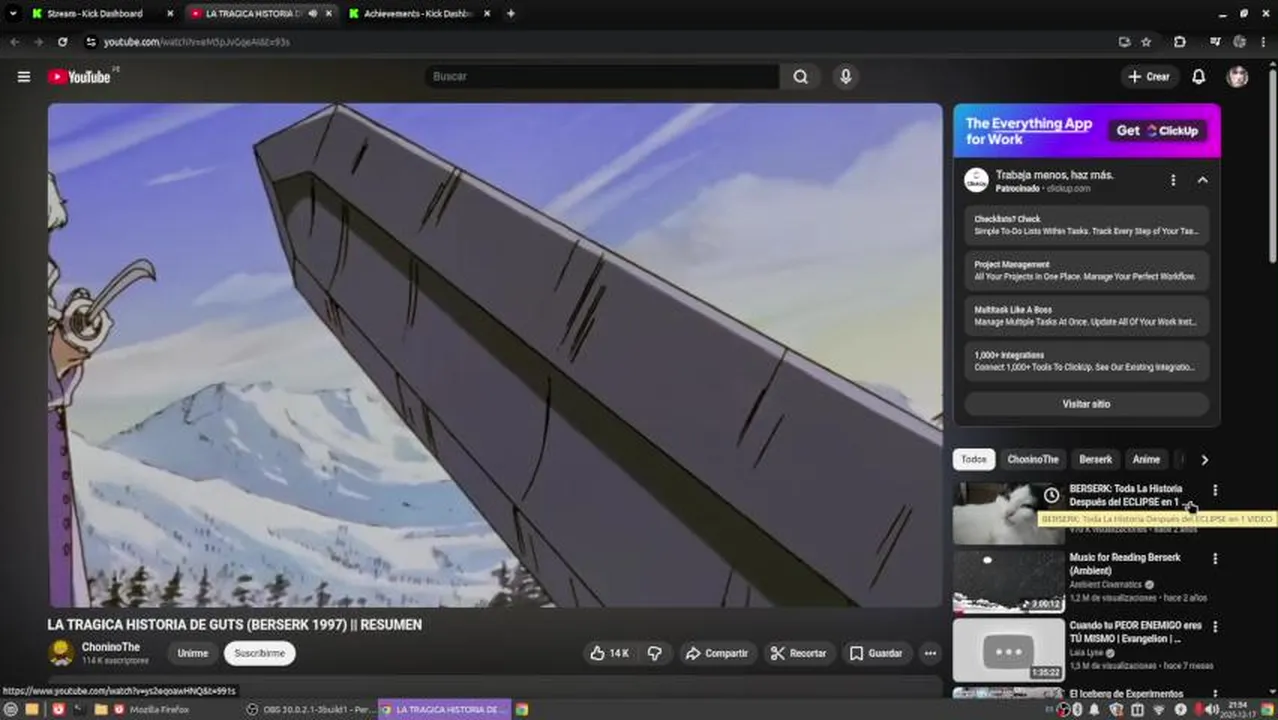
Task: Click the site info icon in the address bar
Action: click(91, 42)
